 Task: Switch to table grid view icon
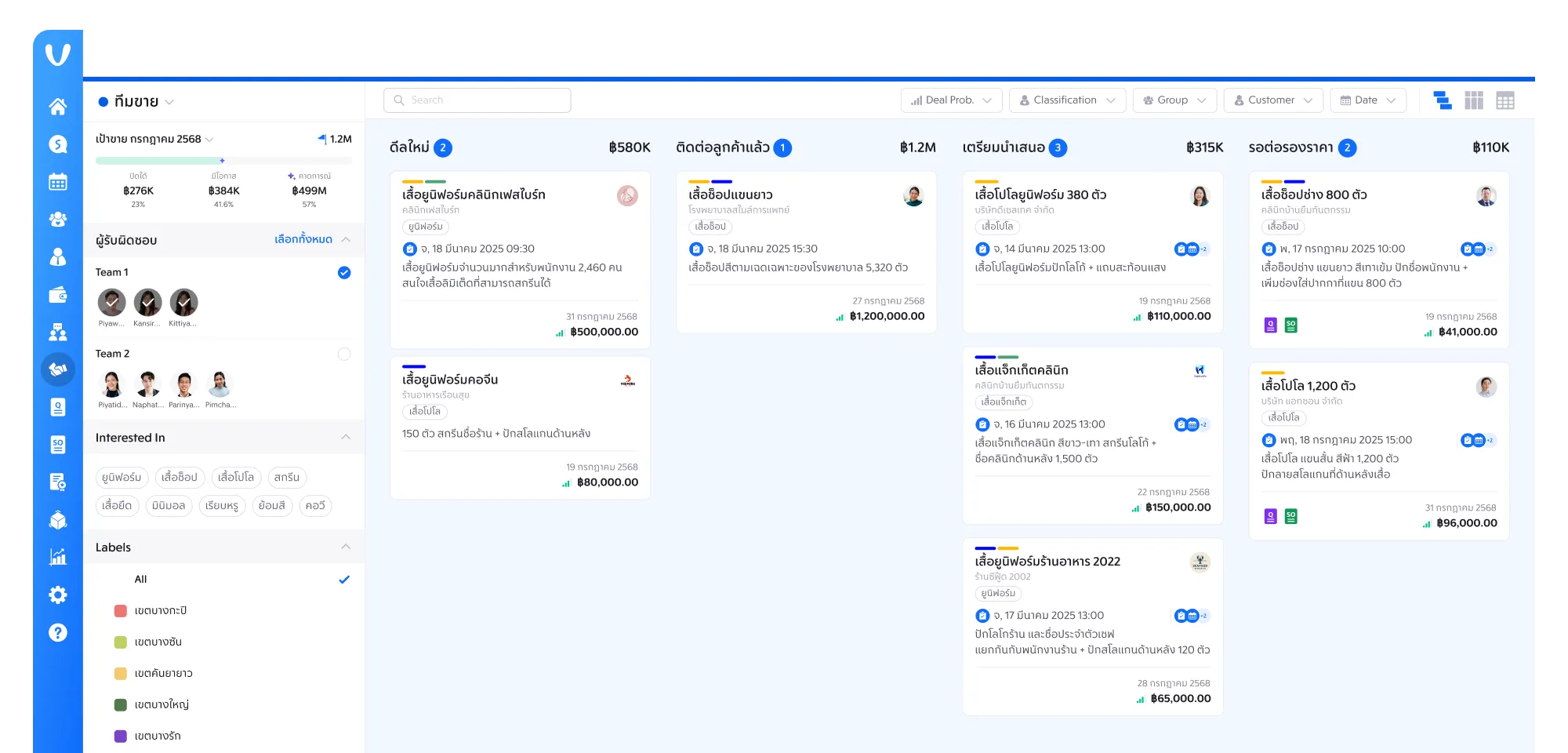[1505, 100]
